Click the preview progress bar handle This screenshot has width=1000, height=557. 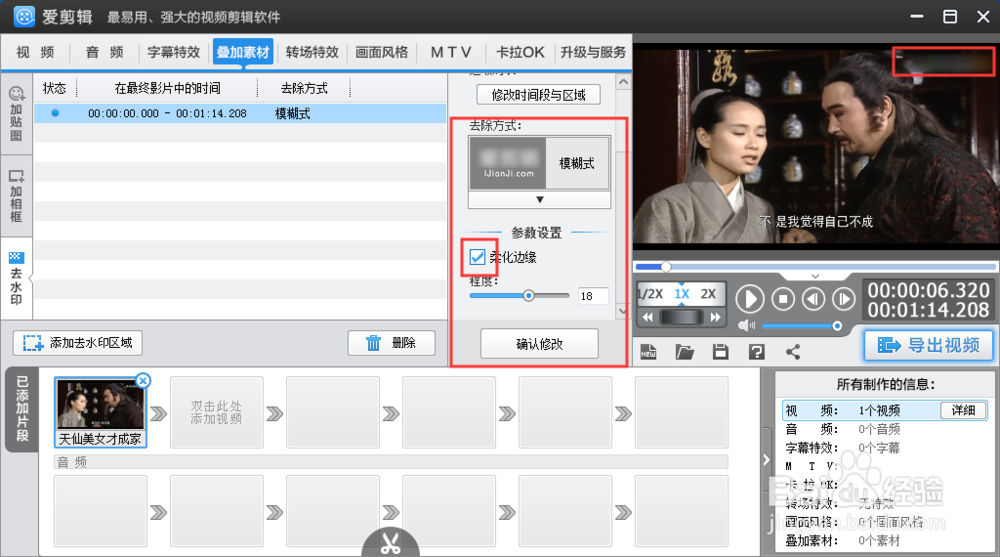(666, 266)
